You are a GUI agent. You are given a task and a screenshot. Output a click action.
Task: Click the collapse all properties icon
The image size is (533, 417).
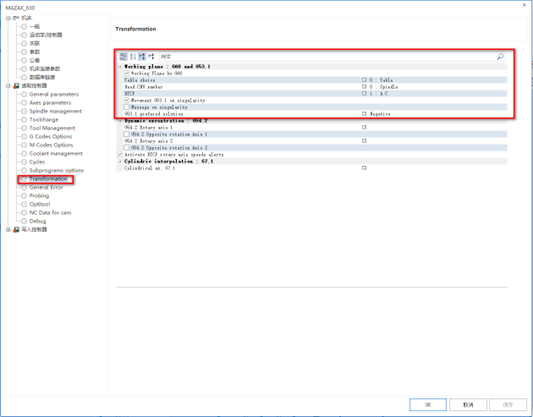[x=151, y=56]
